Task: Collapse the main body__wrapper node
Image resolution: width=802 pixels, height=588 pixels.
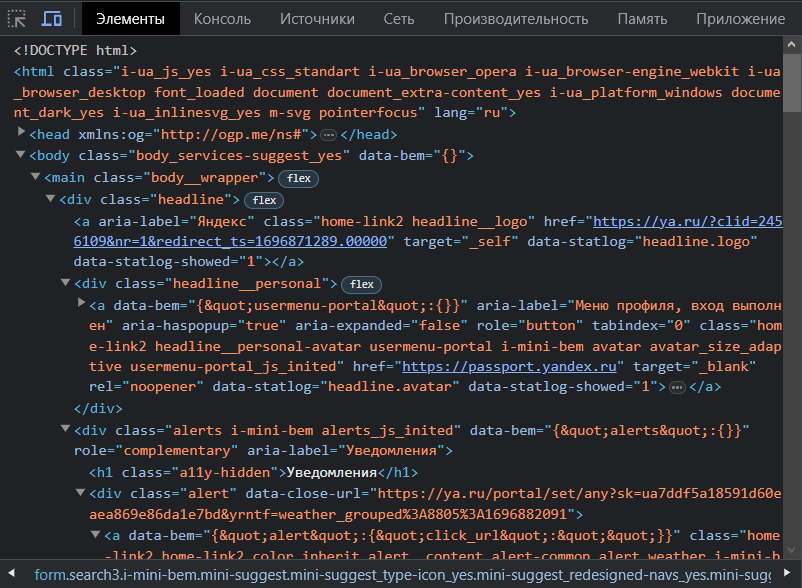Action: click(x=35, y=176)
